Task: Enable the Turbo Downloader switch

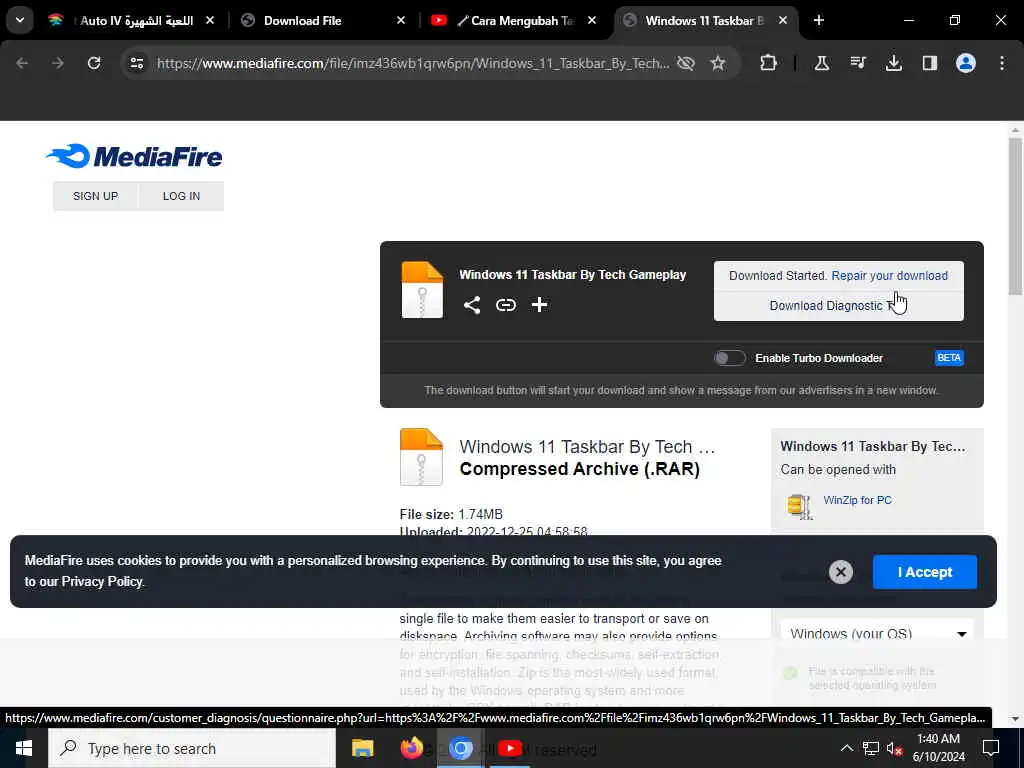Action: [x=729, y=358]
